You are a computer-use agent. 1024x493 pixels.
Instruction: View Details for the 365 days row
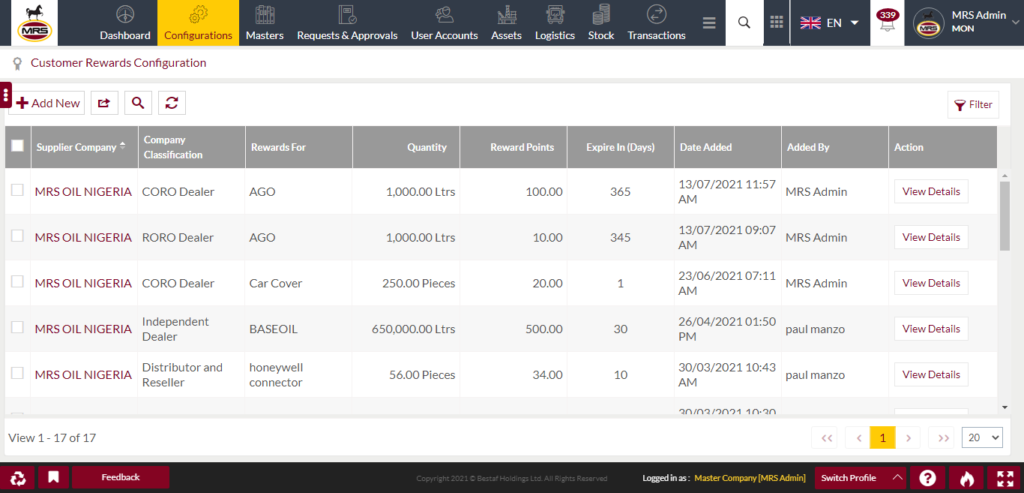click(931, 191)
